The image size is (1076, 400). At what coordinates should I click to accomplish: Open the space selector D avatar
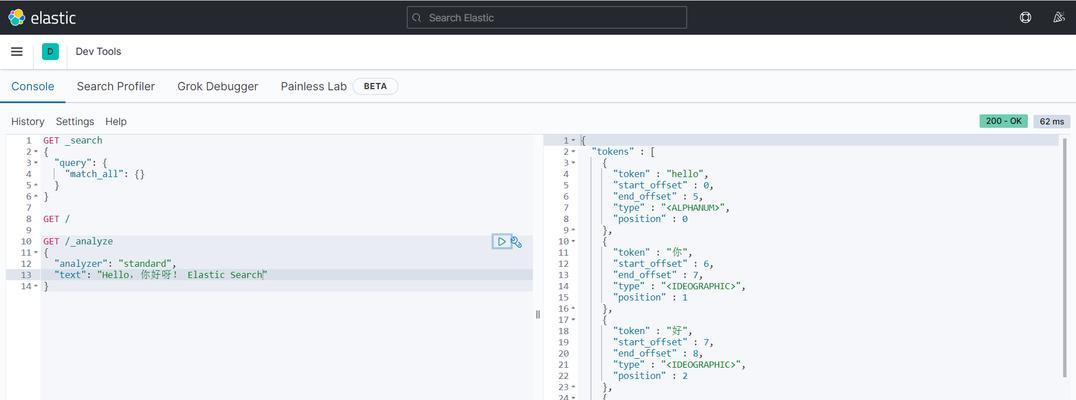point(50,52)
